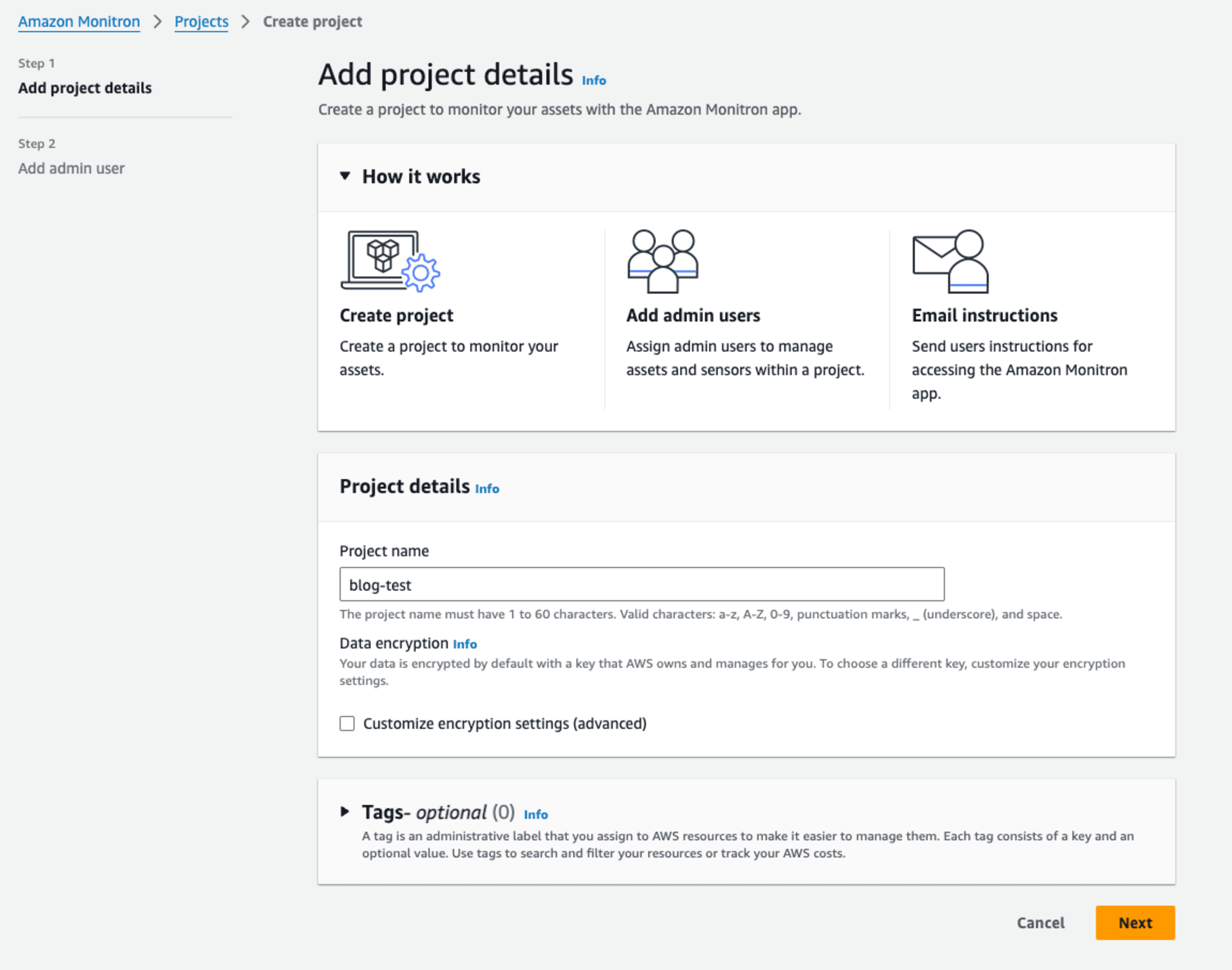Click the Project name label
Image resolution: width=1232 pixels, height=970 pixels.
pos(384,551)
